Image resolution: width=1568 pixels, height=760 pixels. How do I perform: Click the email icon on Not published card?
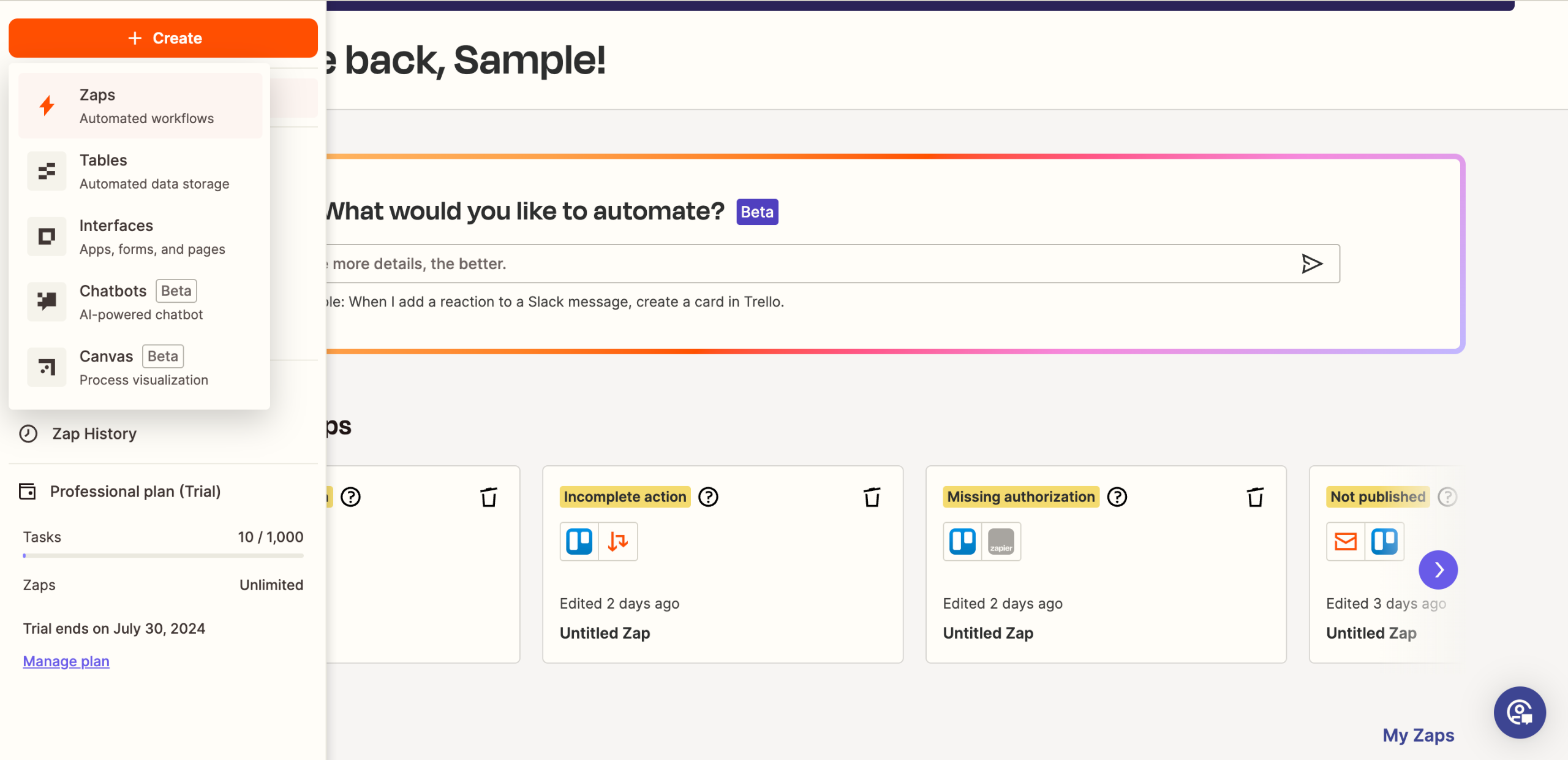point(1345,541)
